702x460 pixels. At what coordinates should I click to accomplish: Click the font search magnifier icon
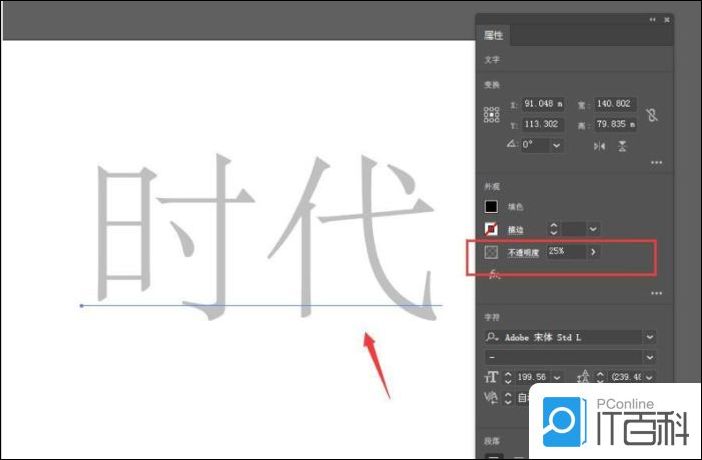pos(492,337)
